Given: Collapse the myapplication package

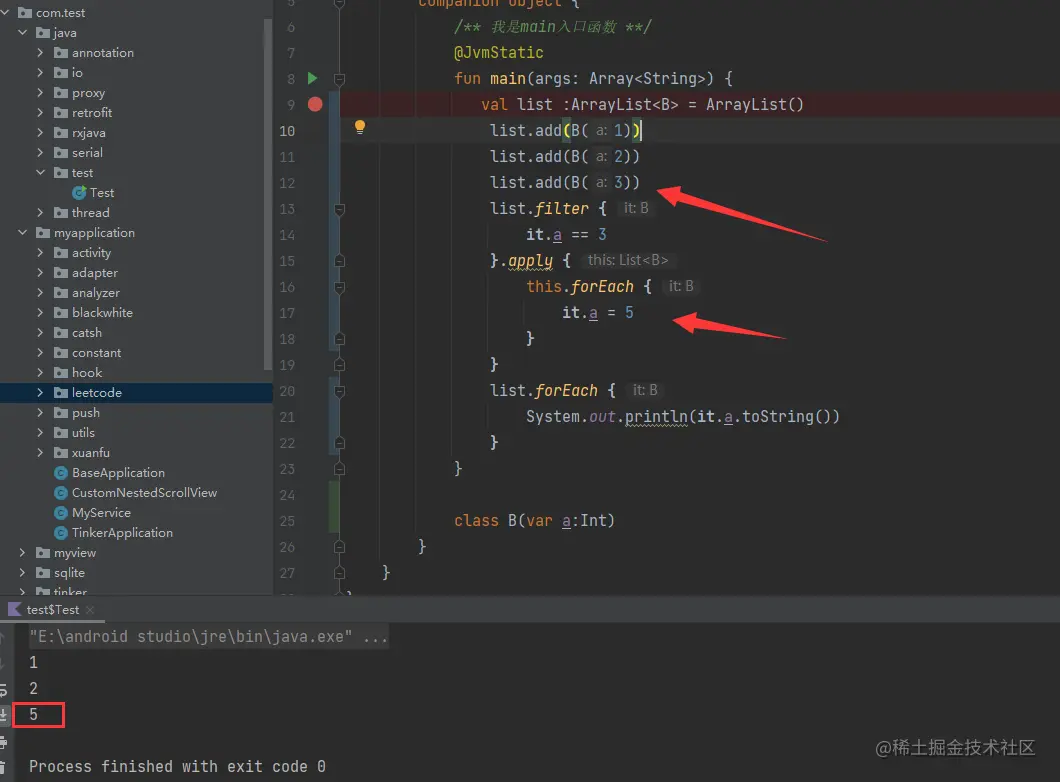Looking at the screenshot, I should tap(22, 233).
